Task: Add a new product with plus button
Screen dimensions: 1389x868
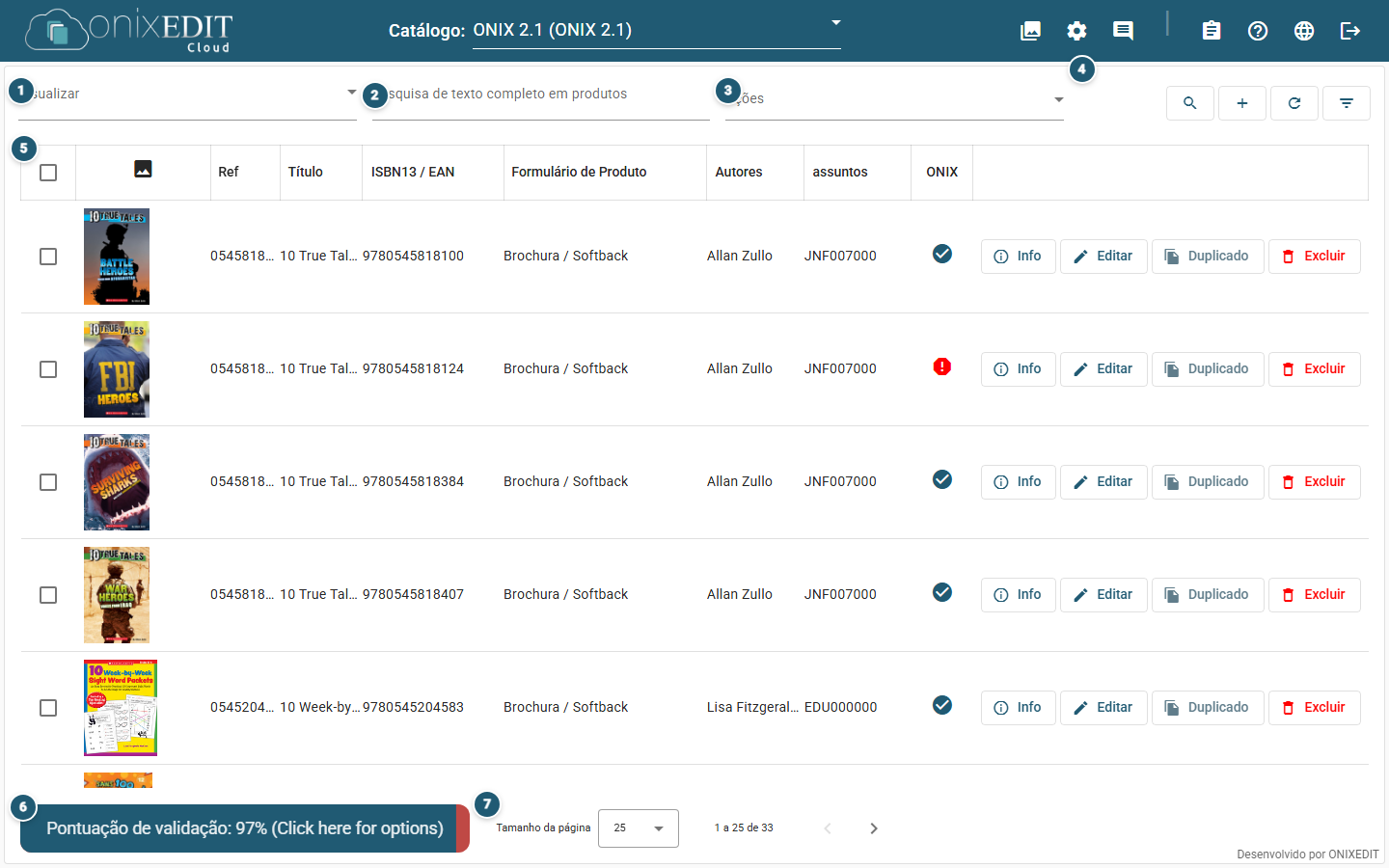Action: point(1242,103)
